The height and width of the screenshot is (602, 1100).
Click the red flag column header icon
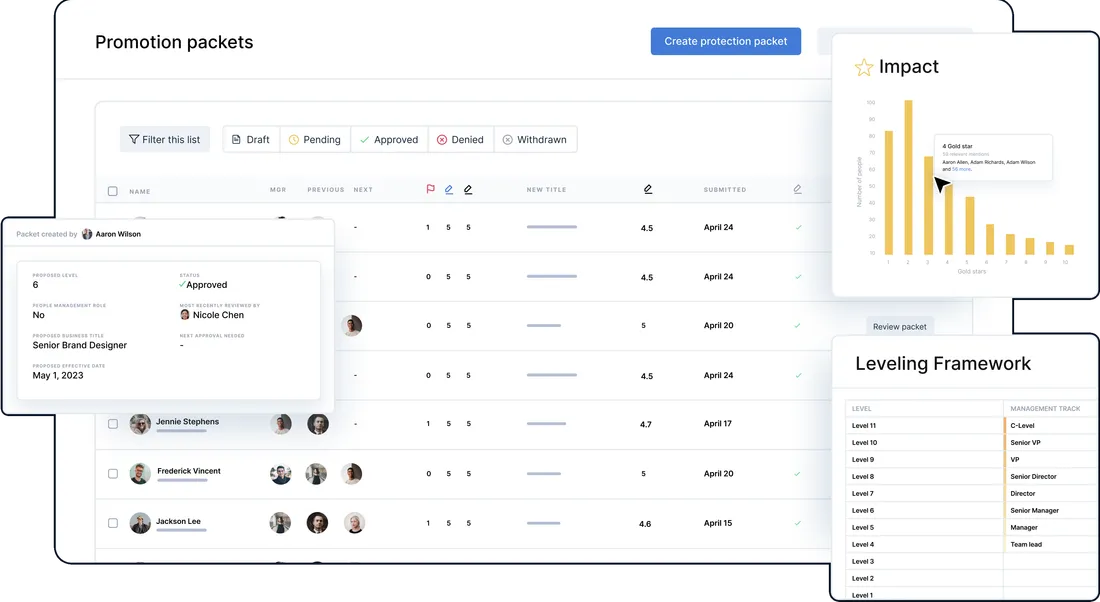[x=430, y=189]
